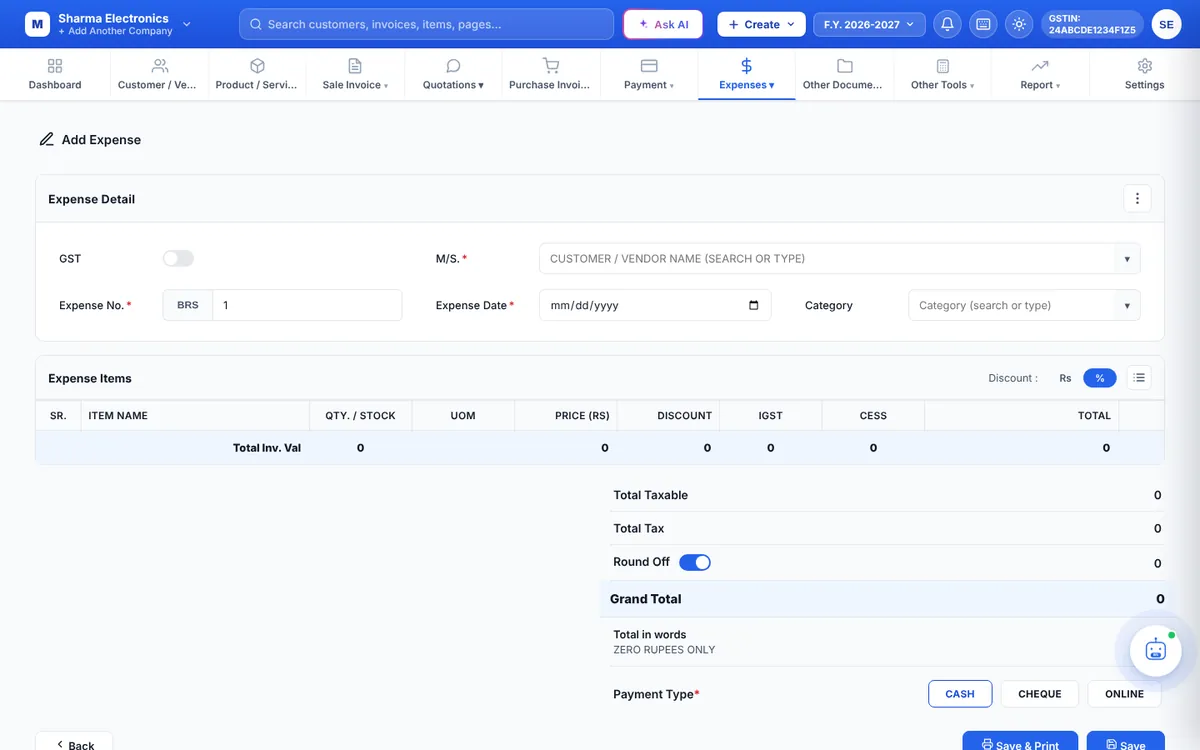Open the Dashboard grid icon
The width and height of the screenshot is (1200, 750).
point(55,66)
